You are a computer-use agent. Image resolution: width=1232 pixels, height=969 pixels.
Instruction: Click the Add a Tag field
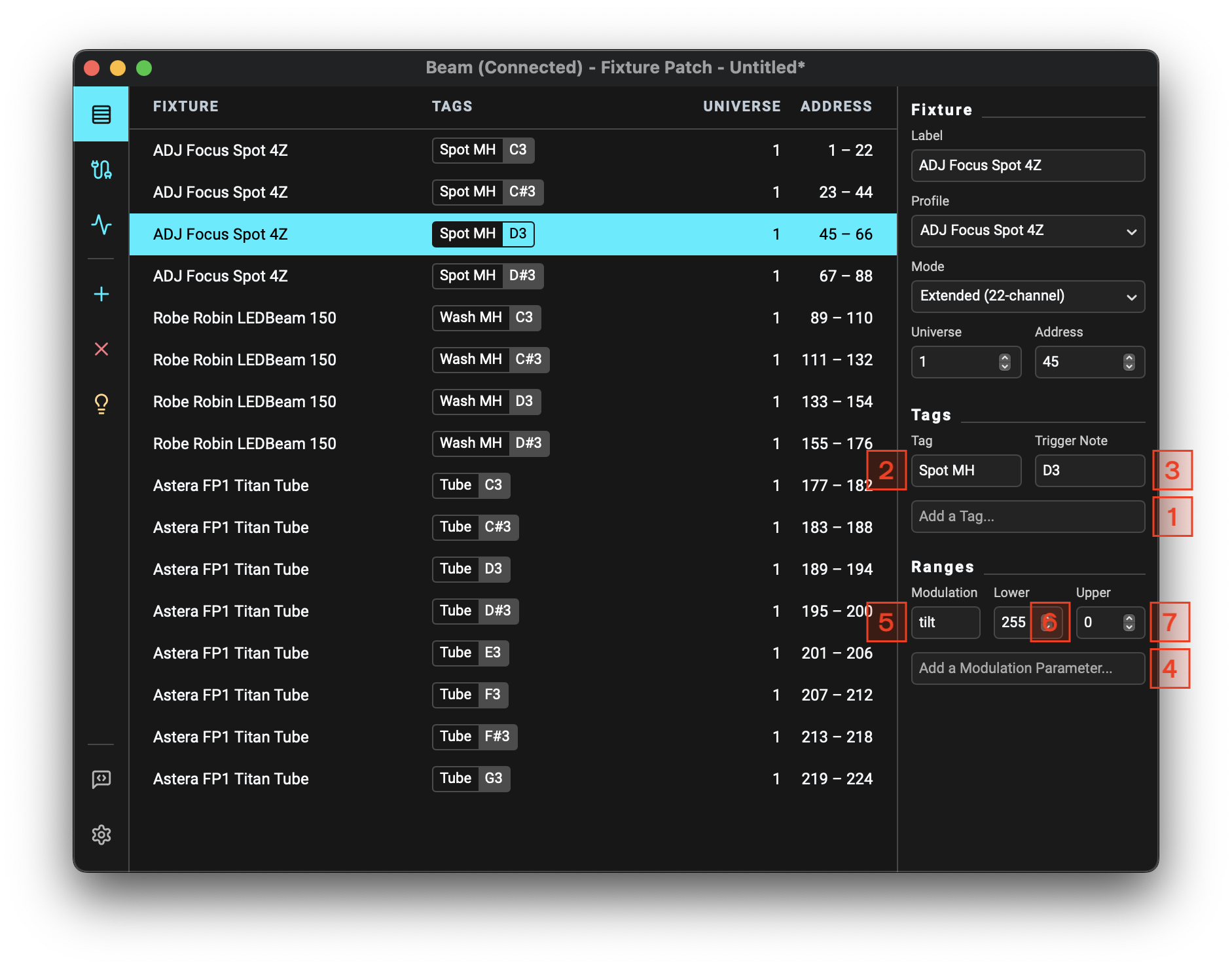(1028, 517)
